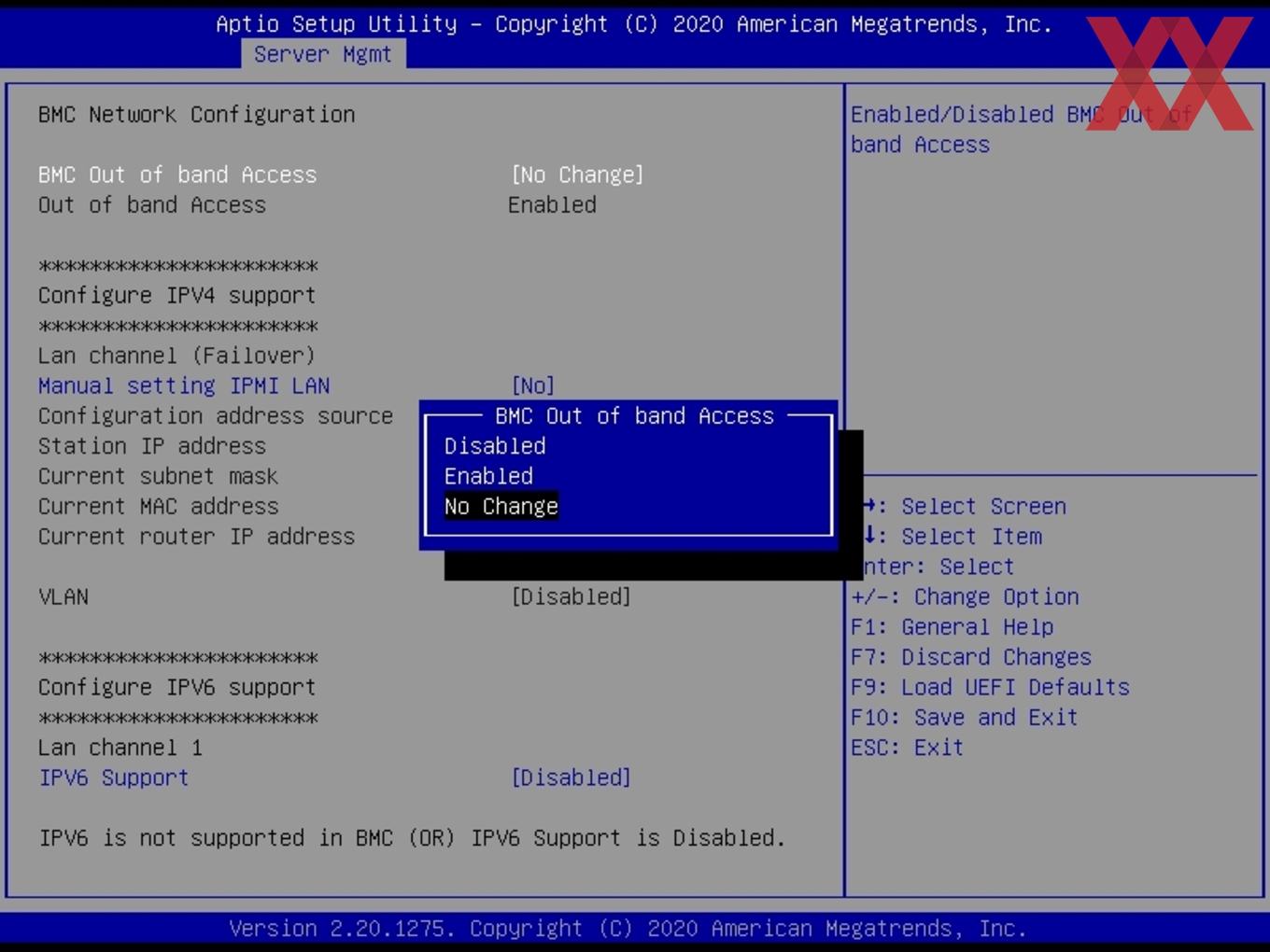1270x952 pixels.
Task: Open the [No Change] value dropdown
Action: [x=577, y=175]
